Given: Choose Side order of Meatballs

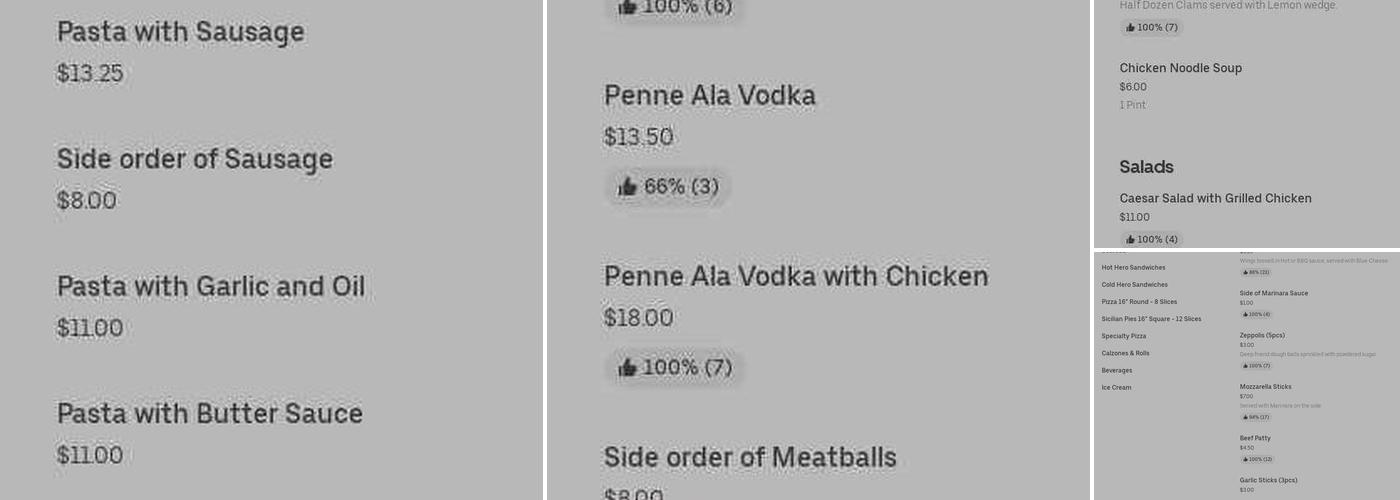Looking at the screenshot, I should tap(749, 458).
